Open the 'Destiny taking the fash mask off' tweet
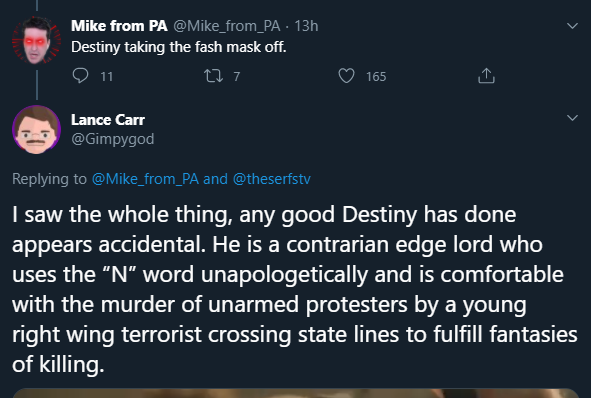This screenshot has height=398, width=591. pyautogui.click(x=179, y=47)
